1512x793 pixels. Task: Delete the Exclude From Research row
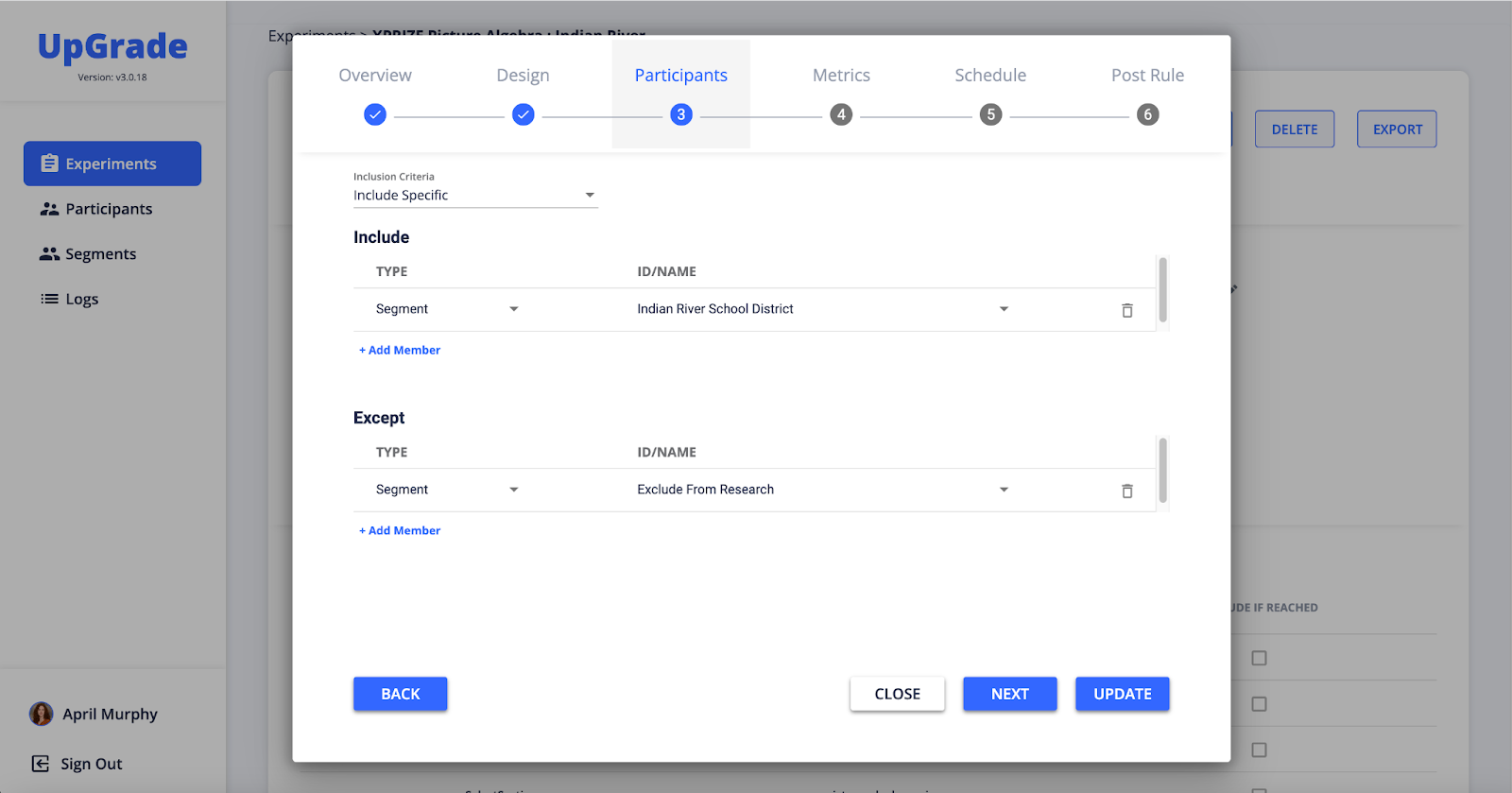tap(1126, 491)
